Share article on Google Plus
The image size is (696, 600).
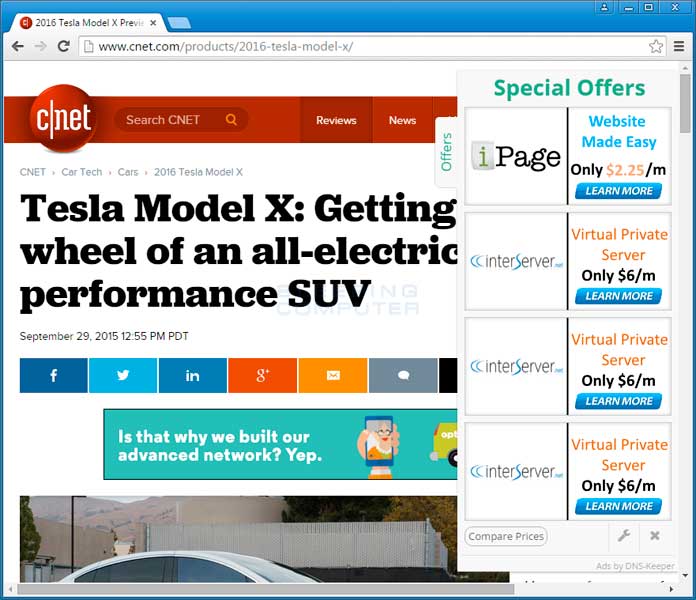(x=262, y=375)
